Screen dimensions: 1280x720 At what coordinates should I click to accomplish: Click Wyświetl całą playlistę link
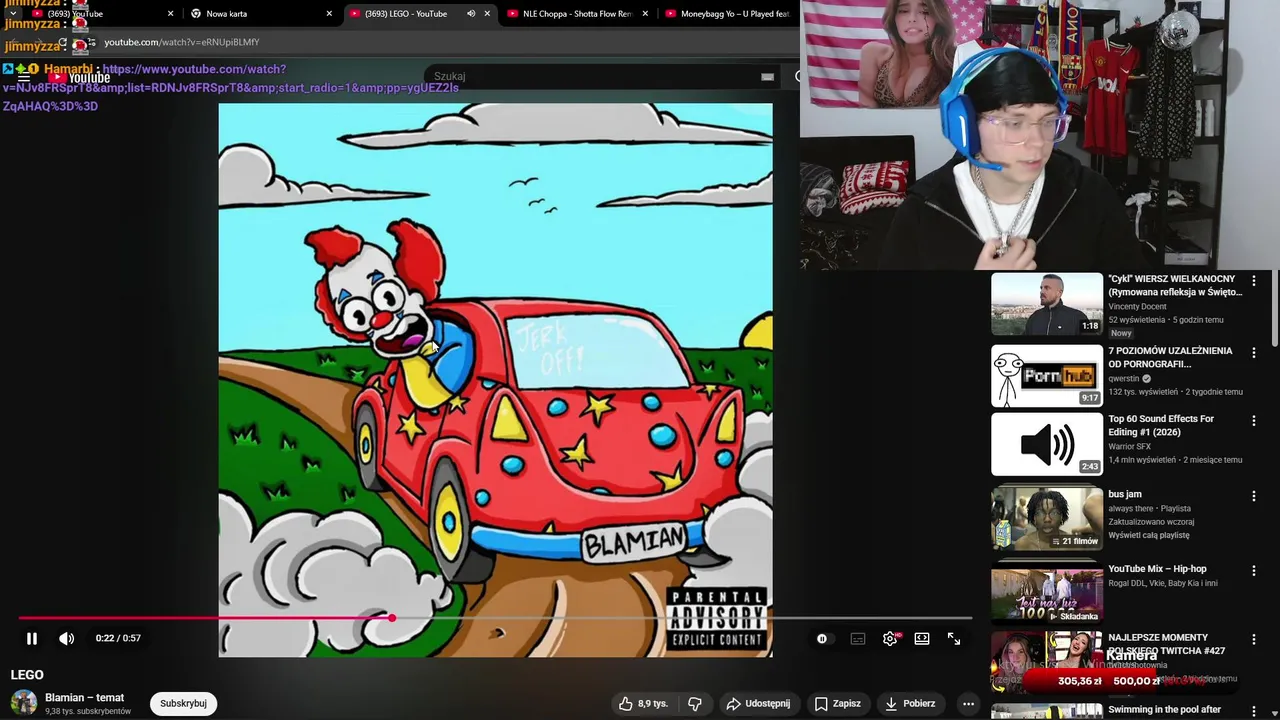(x=1148, y=535)
